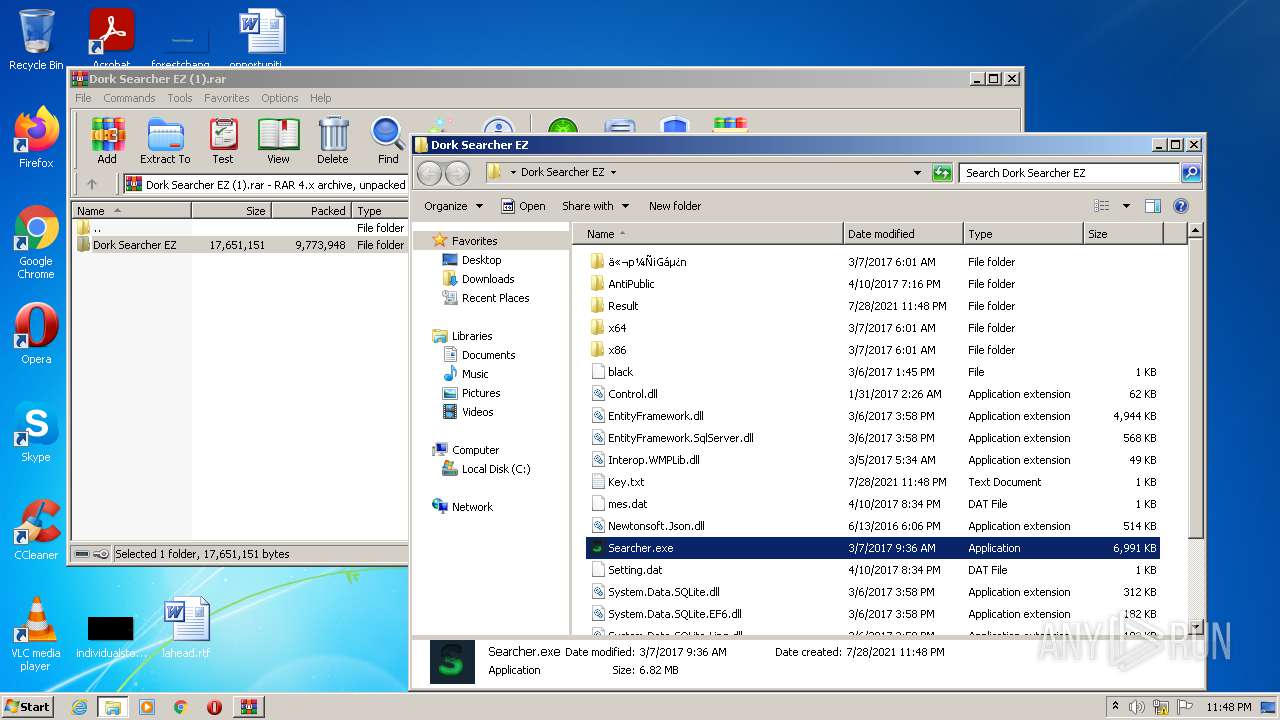1280x720 pixels.
Task: Select Pictures library in navigation pane
Action: point(481,393)
